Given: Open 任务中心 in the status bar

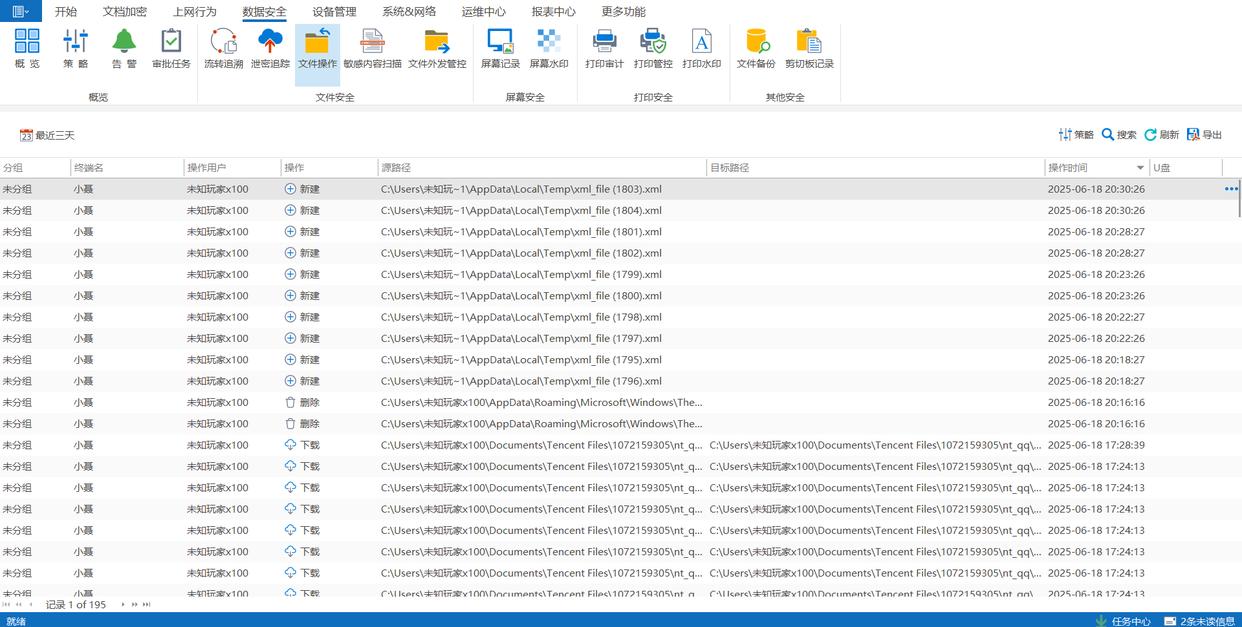Looking at the screenshot, I should (1123, 621).
